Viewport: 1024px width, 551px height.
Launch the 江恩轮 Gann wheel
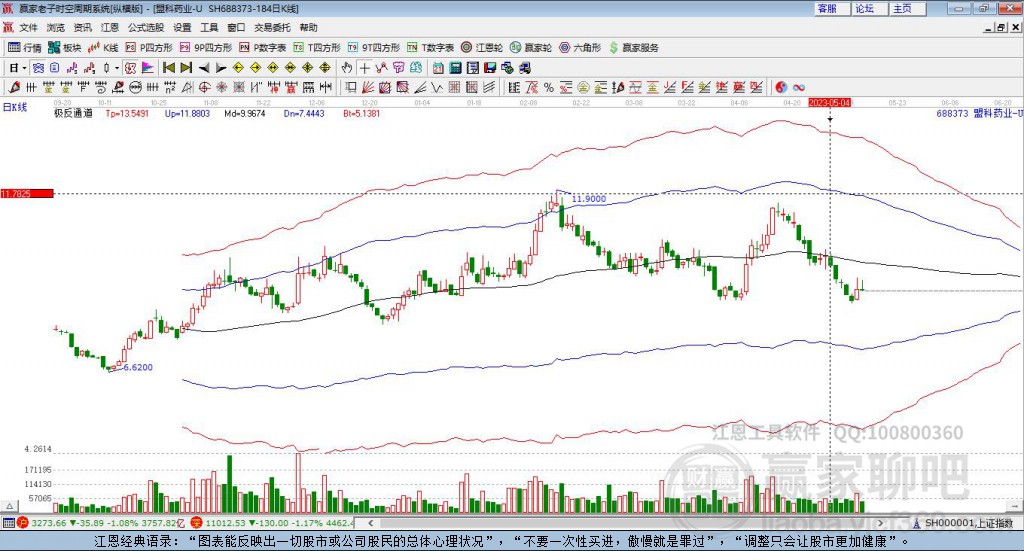point(481,48)
